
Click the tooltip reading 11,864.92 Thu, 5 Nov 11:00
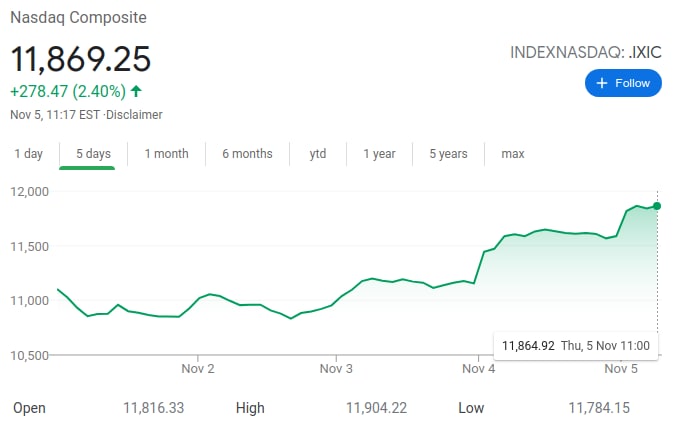click(x=575, y=346)
